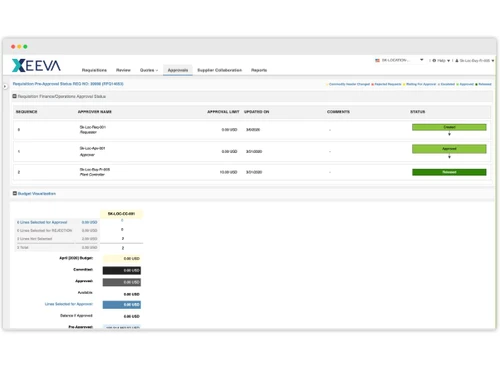This screenshot has width=500, height=375.
Task: Select the Approvals tab
Action: point(178,70)
